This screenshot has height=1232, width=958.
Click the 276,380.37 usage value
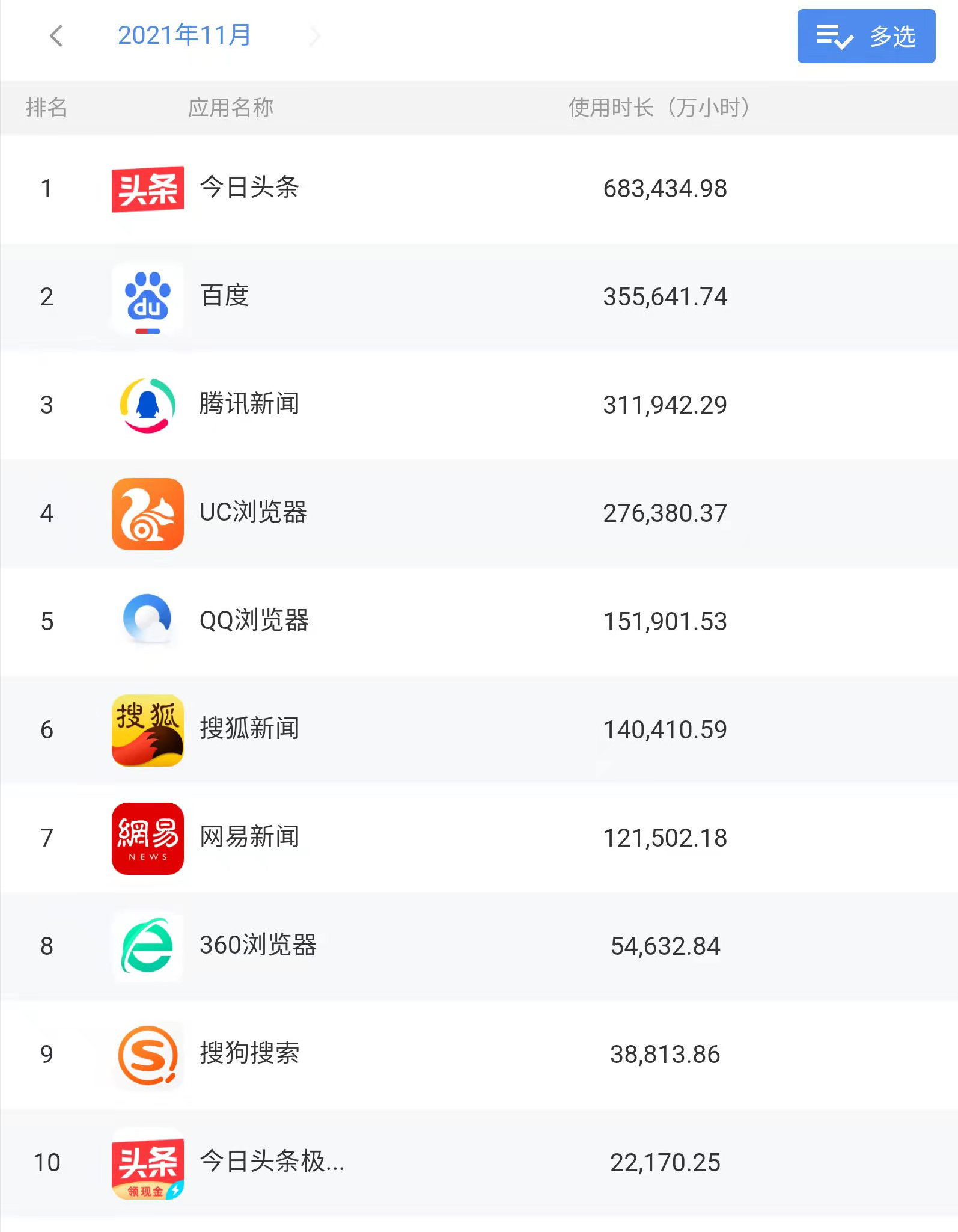click(665, 513)
